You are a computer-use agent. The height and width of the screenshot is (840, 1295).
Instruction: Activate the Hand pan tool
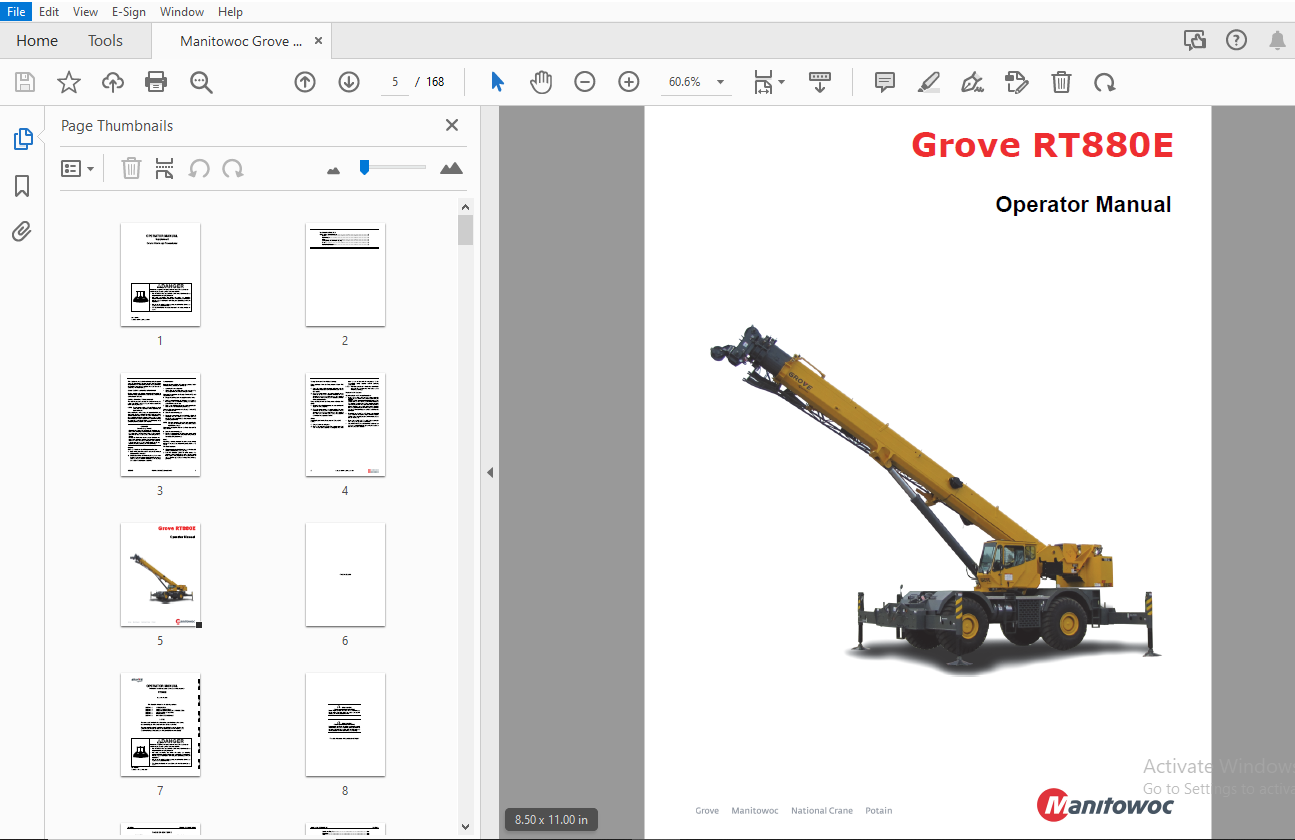(541, 82)
